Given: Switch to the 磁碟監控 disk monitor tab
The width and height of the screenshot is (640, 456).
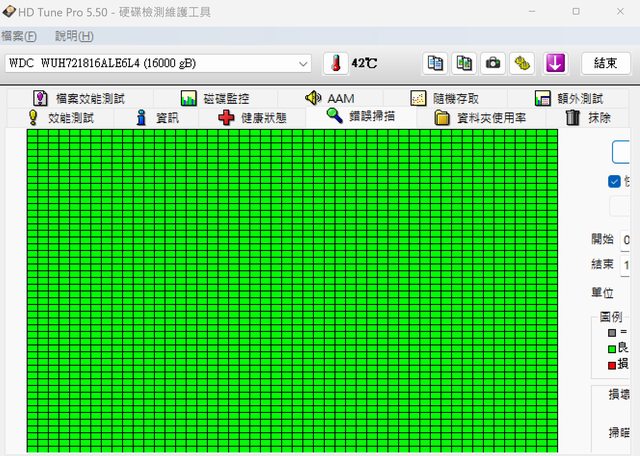Looking at the screenshot, I should (215, 98).
